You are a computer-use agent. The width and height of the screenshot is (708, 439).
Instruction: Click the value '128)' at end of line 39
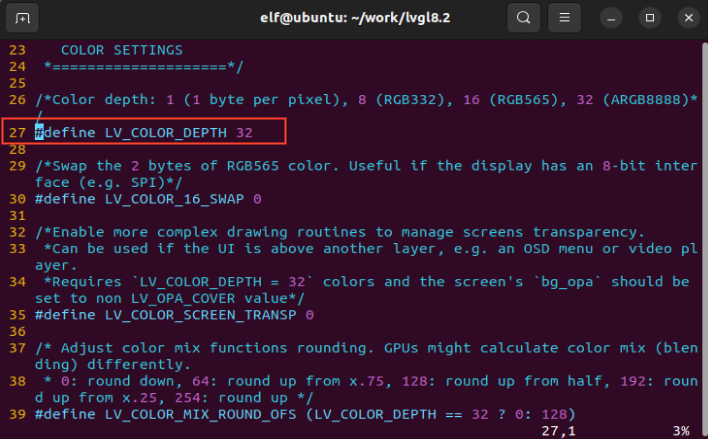(559, 415)
